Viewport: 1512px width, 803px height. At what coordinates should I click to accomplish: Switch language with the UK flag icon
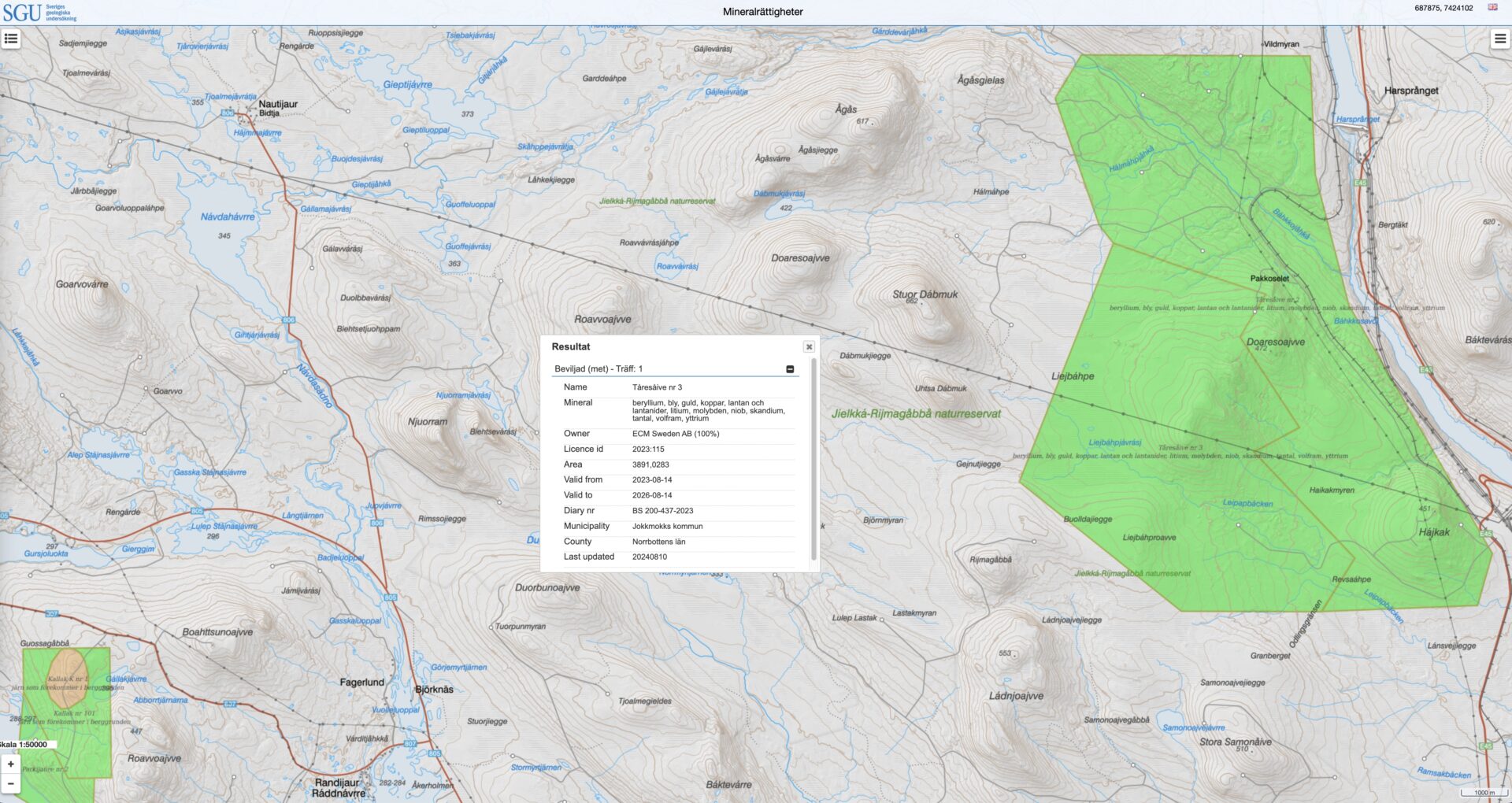click(x=1492, y=7)
